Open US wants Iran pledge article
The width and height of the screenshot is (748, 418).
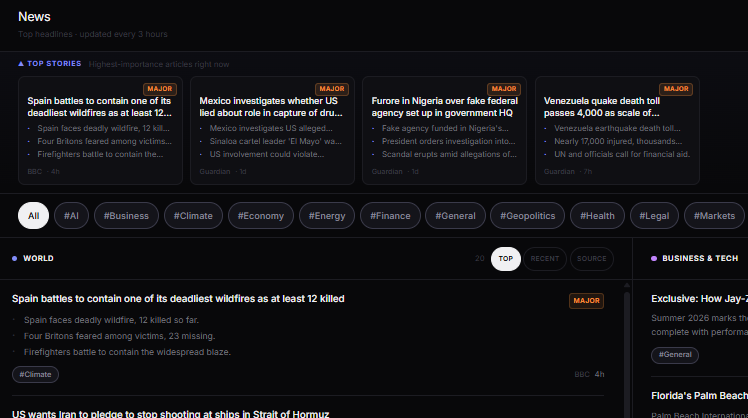click(170, 414)
